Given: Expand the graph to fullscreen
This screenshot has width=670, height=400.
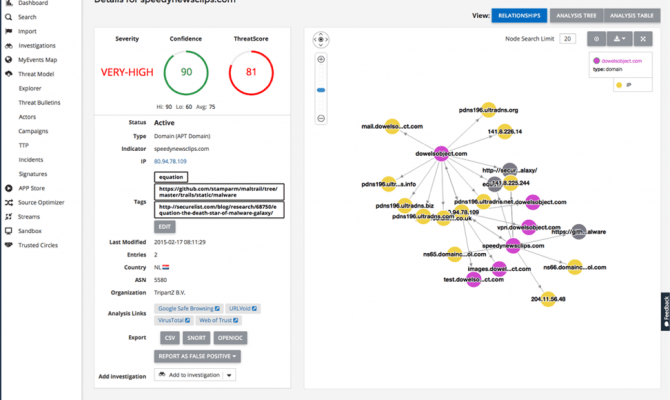Looking at the screenshot, I should 642,38.
